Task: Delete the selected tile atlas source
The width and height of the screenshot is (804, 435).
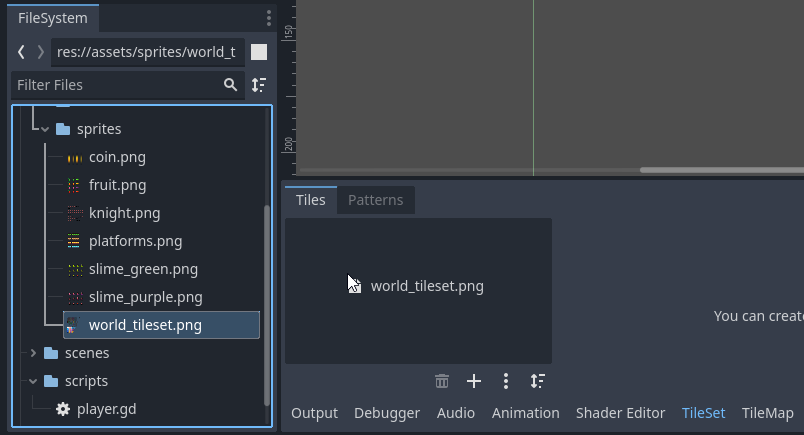Action: pos(442,381)
